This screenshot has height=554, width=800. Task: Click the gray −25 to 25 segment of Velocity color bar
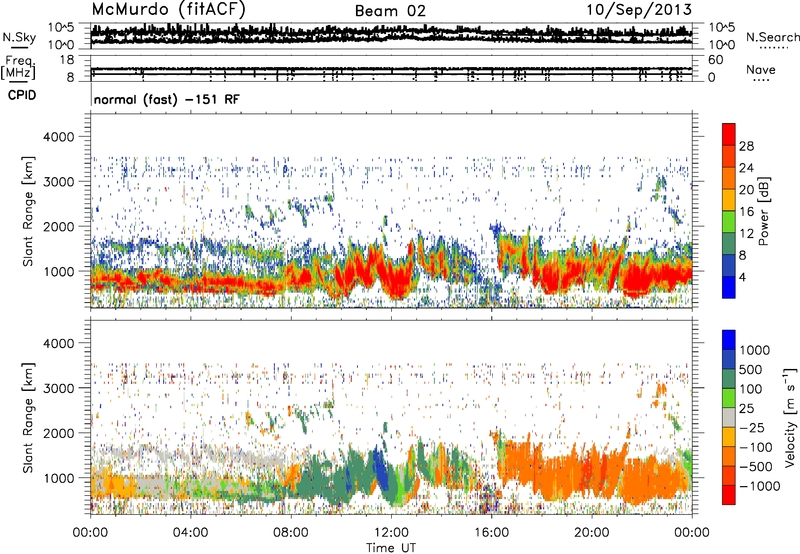(x=729, y=418)
